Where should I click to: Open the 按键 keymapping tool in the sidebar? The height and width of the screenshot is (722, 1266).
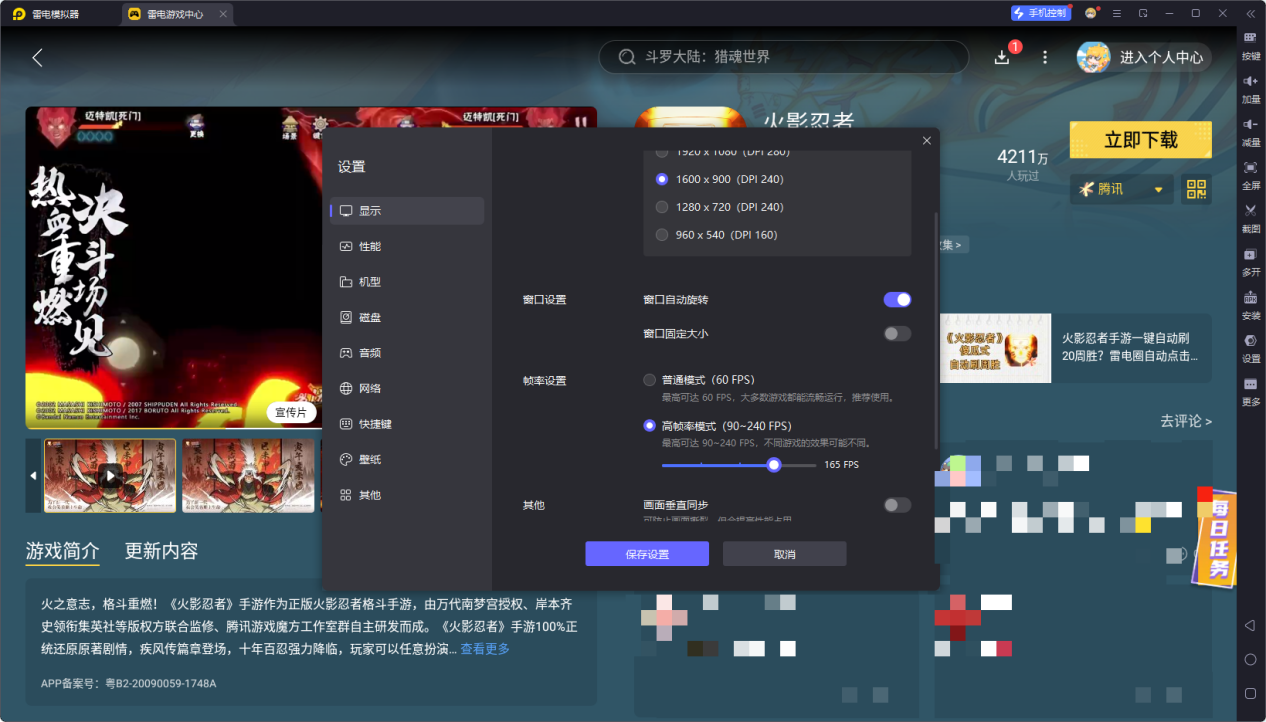point(1250,44)
